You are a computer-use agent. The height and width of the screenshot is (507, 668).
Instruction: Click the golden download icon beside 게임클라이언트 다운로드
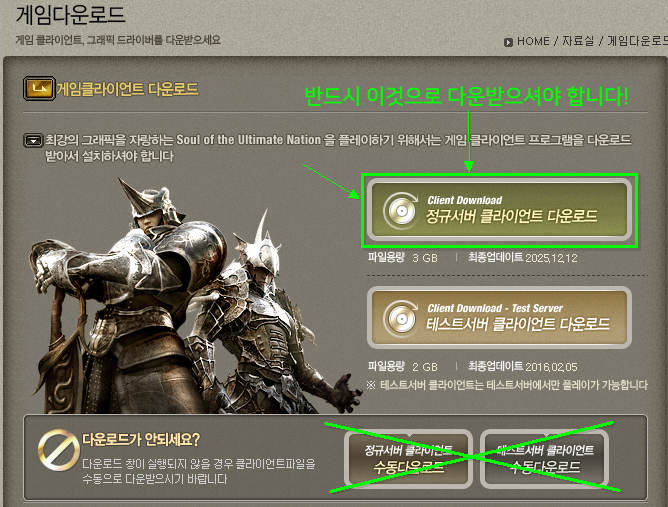pyautogui.click(x=39, y=89)
